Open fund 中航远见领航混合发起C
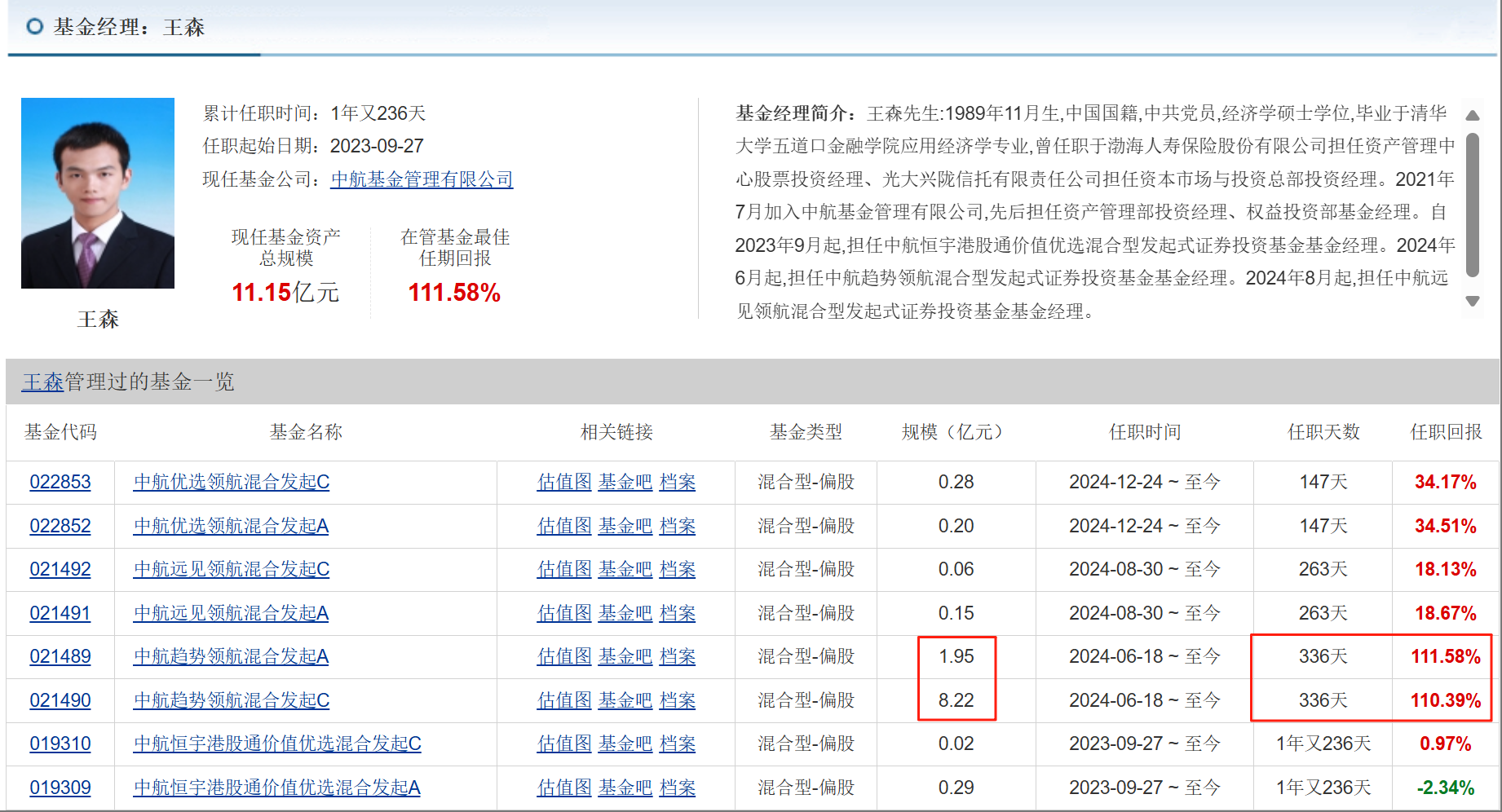Image resolution: width=1502 pixels, height=812 pixels. click(x=232, y=569)
